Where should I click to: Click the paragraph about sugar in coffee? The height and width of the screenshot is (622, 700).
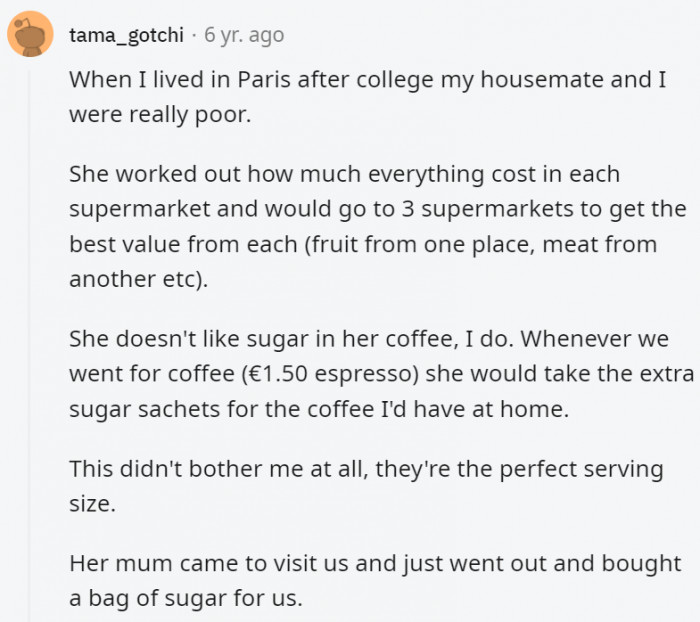click(x=369, y=373)
